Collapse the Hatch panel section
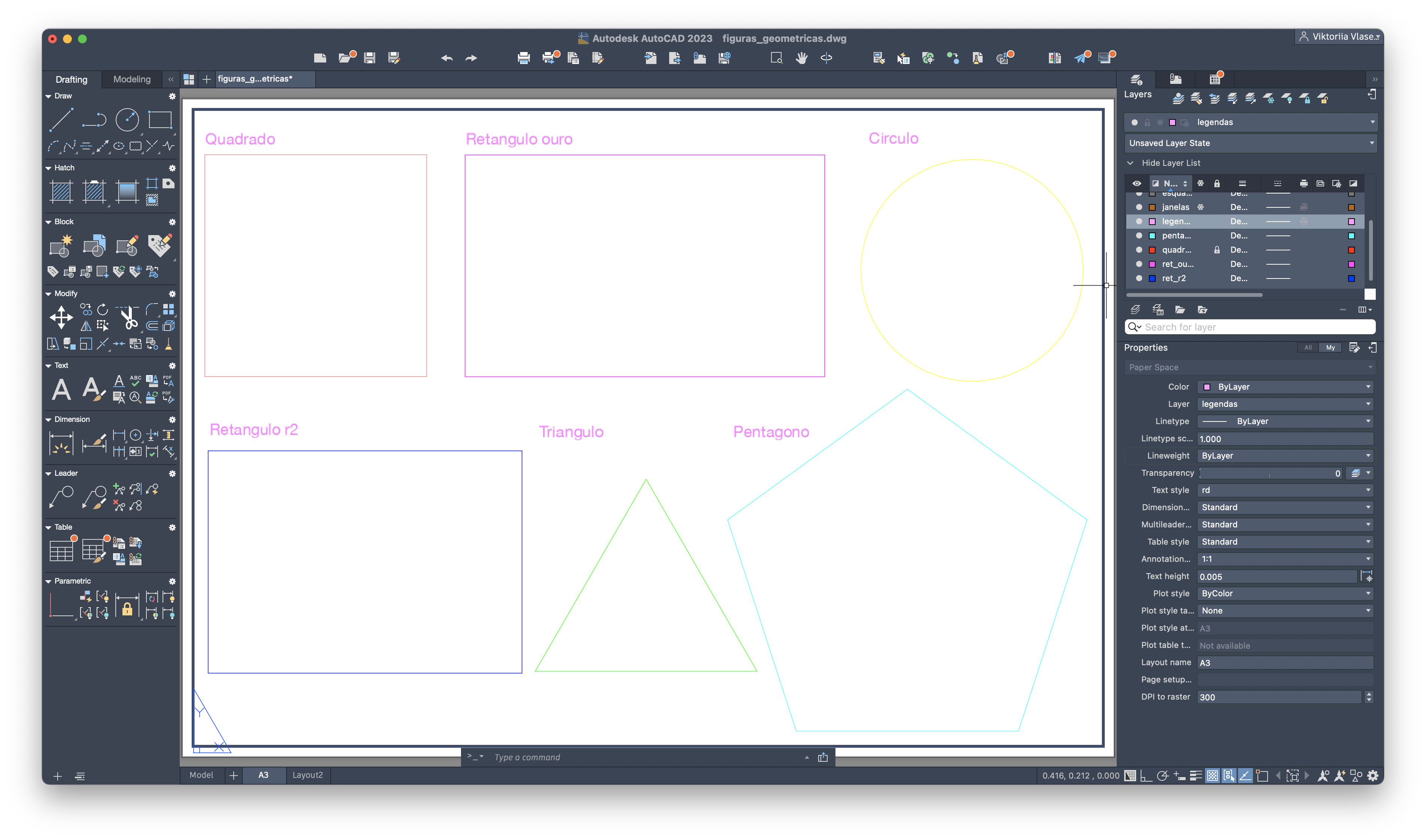This screenshot has width=1426, height=840. (x=49, y=168)
